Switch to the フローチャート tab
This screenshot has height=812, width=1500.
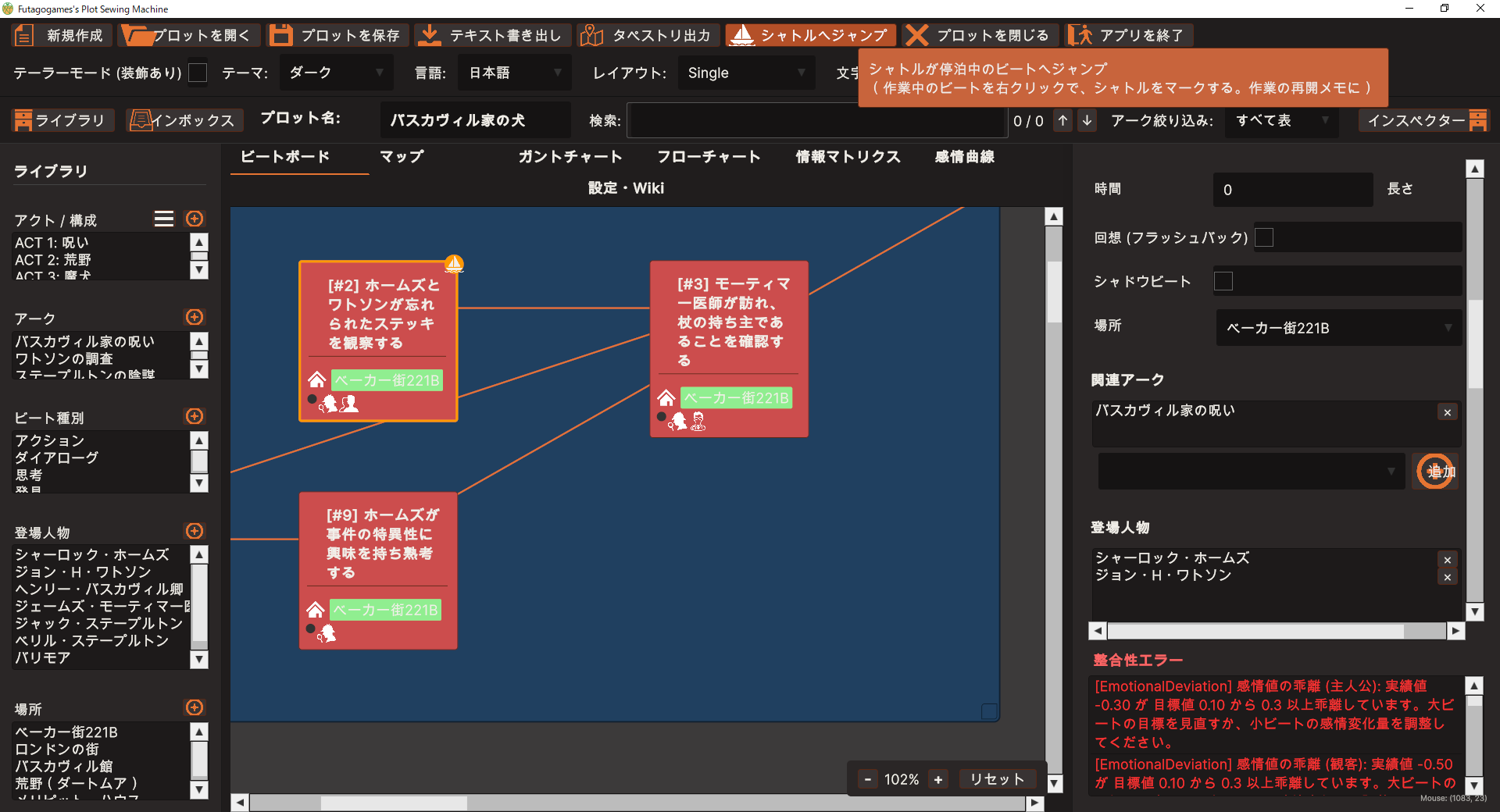pyautogui.click(x=709, y=156)
